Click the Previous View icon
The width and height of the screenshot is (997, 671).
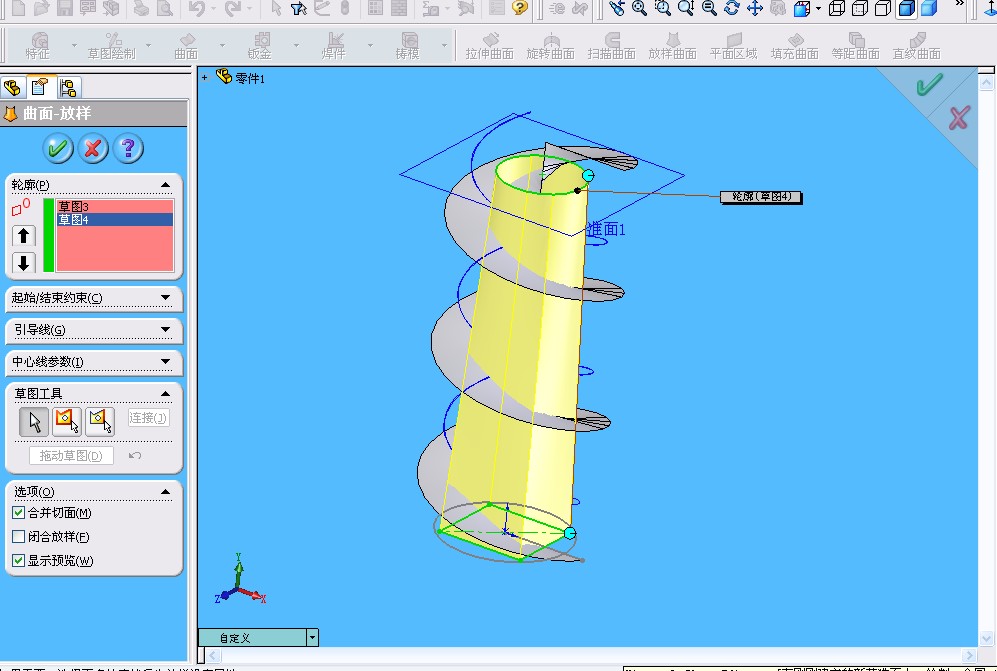click(x=616, y=8)
